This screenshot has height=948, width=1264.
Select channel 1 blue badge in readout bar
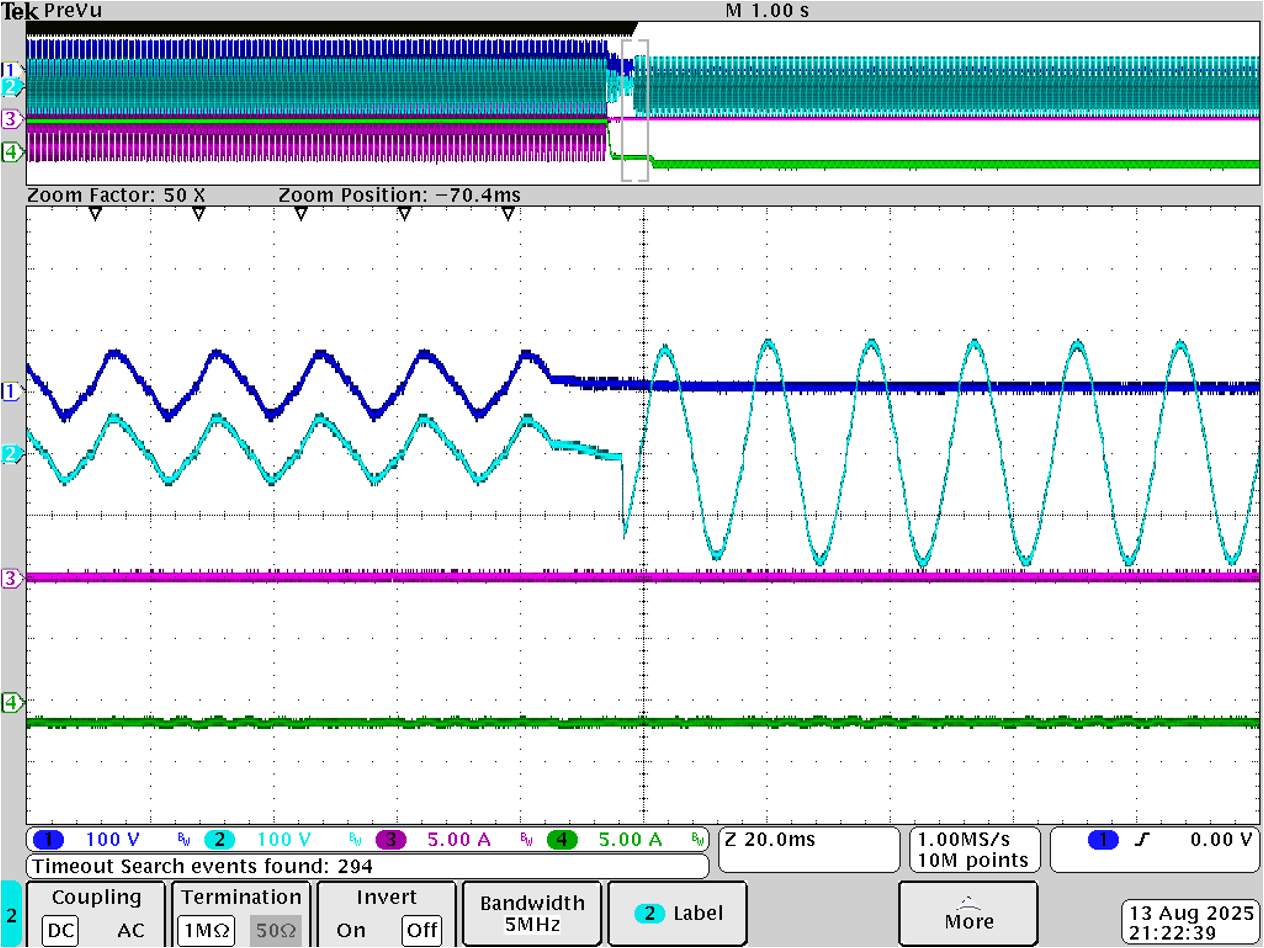pos(49,840)
